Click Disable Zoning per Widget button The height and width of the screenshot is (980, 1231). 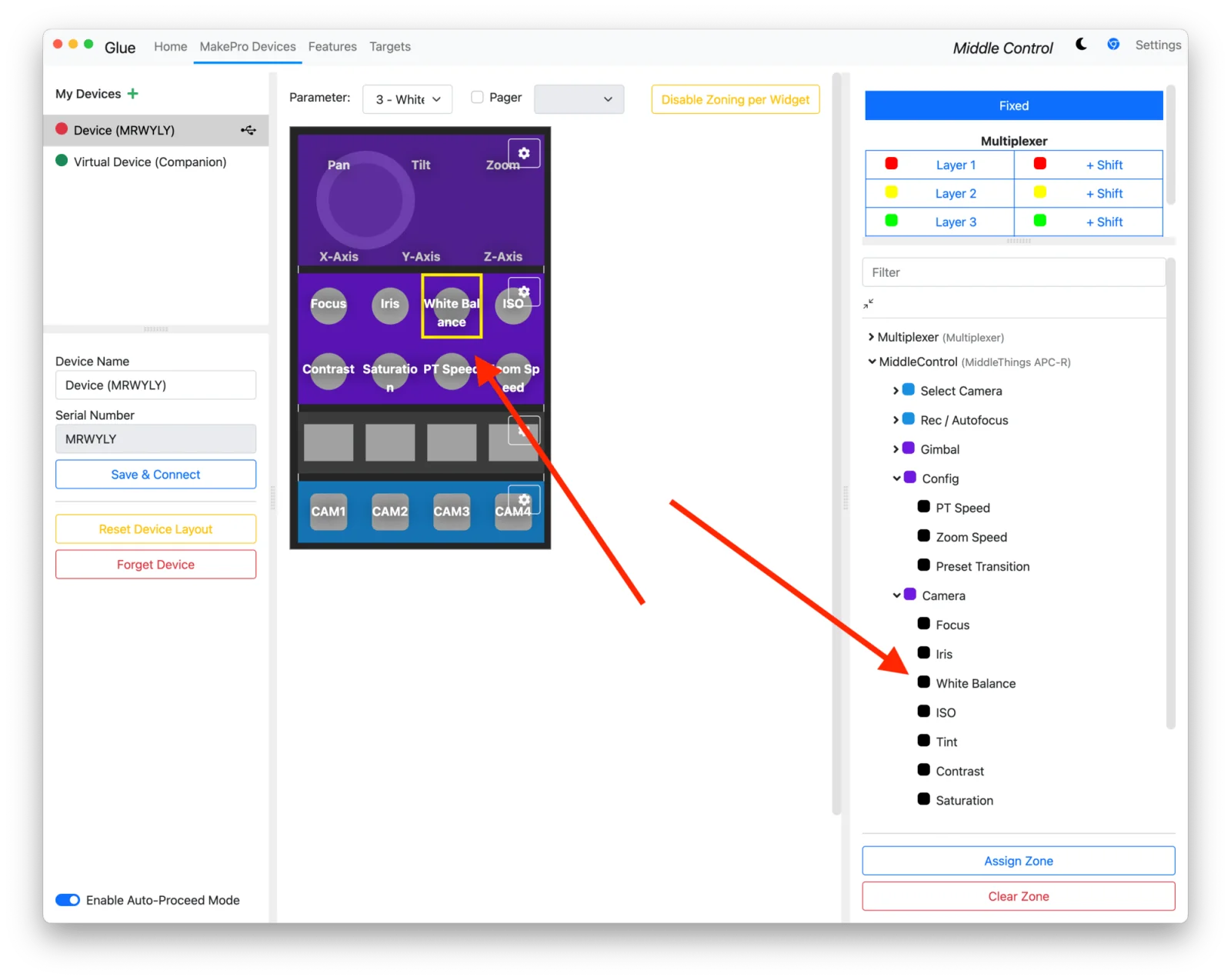click(736, 99)
